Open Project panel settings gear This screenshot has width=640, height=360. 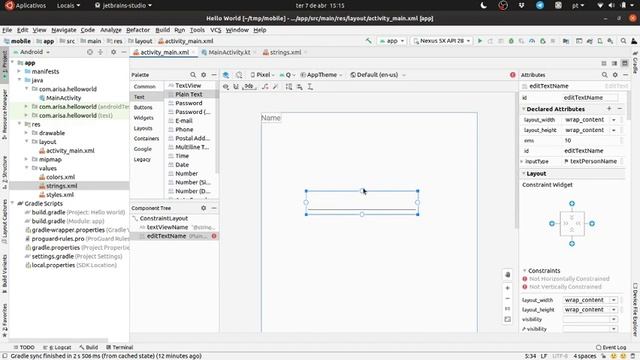click(113, 52)
